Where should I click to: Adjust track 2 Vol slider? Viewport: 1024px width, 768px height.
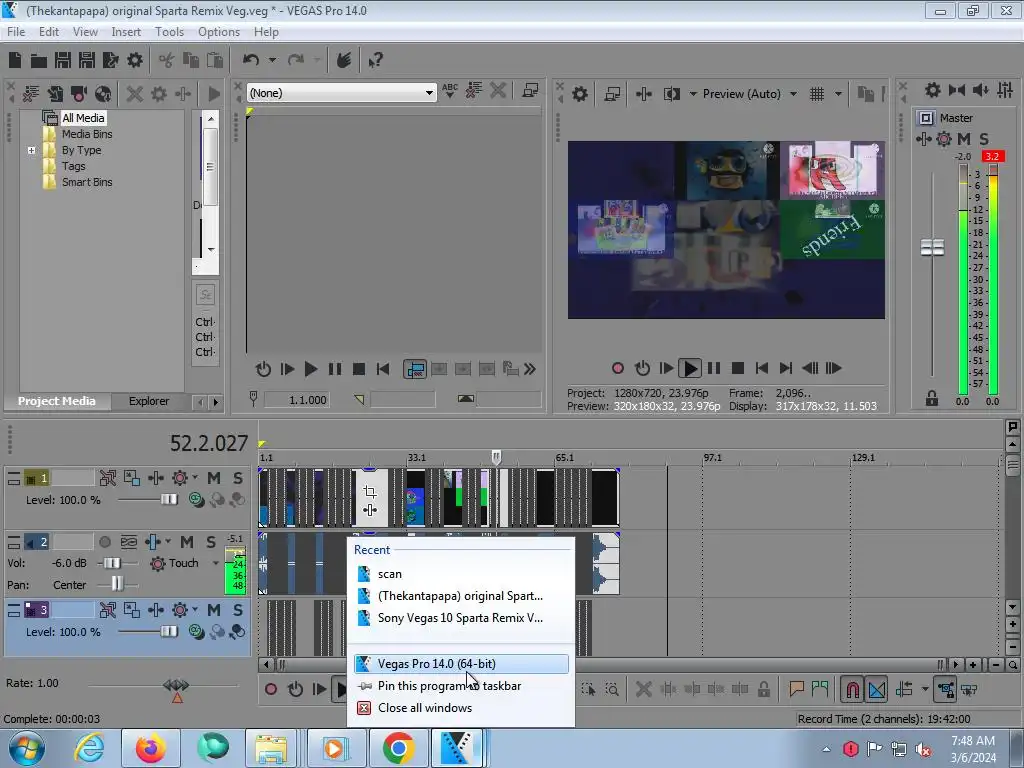click(112, 563)
